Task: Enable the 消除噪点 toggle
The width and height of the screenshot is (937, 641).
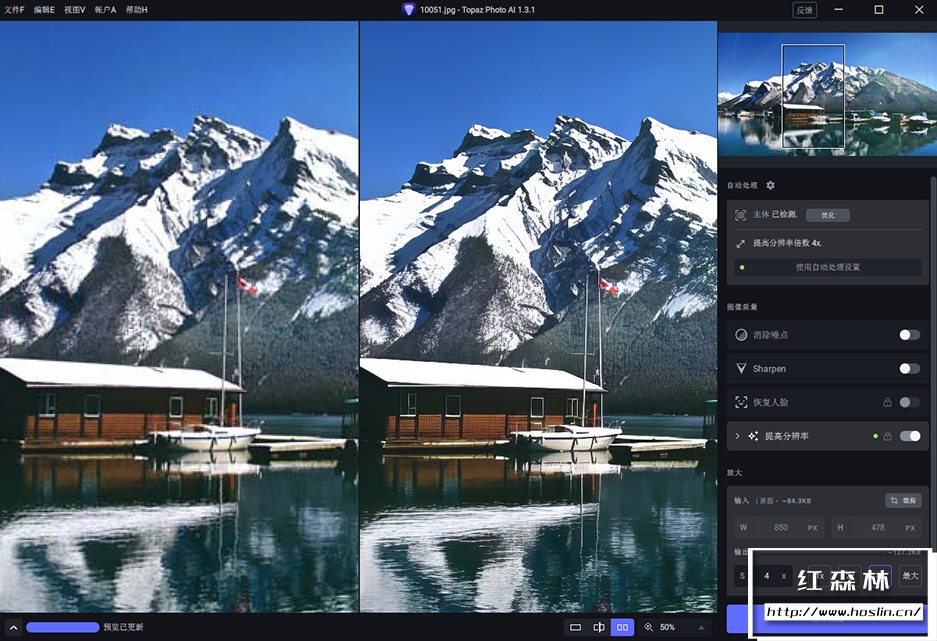Action: pos(910,335)
